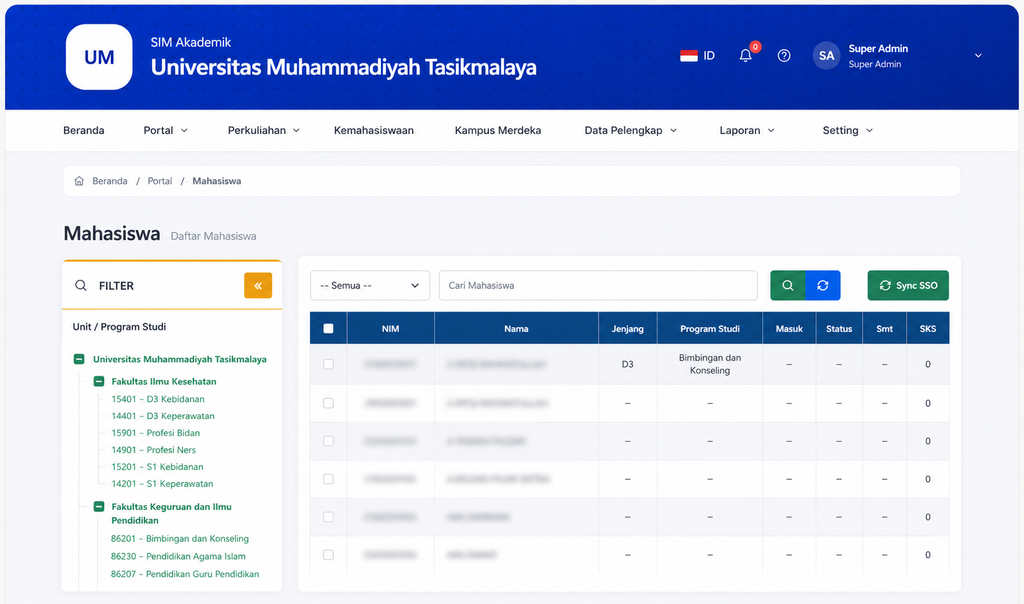The height and width of the screenshot is (604, 1024).
Task: Click the Program Studi column header
Action: 710,328
